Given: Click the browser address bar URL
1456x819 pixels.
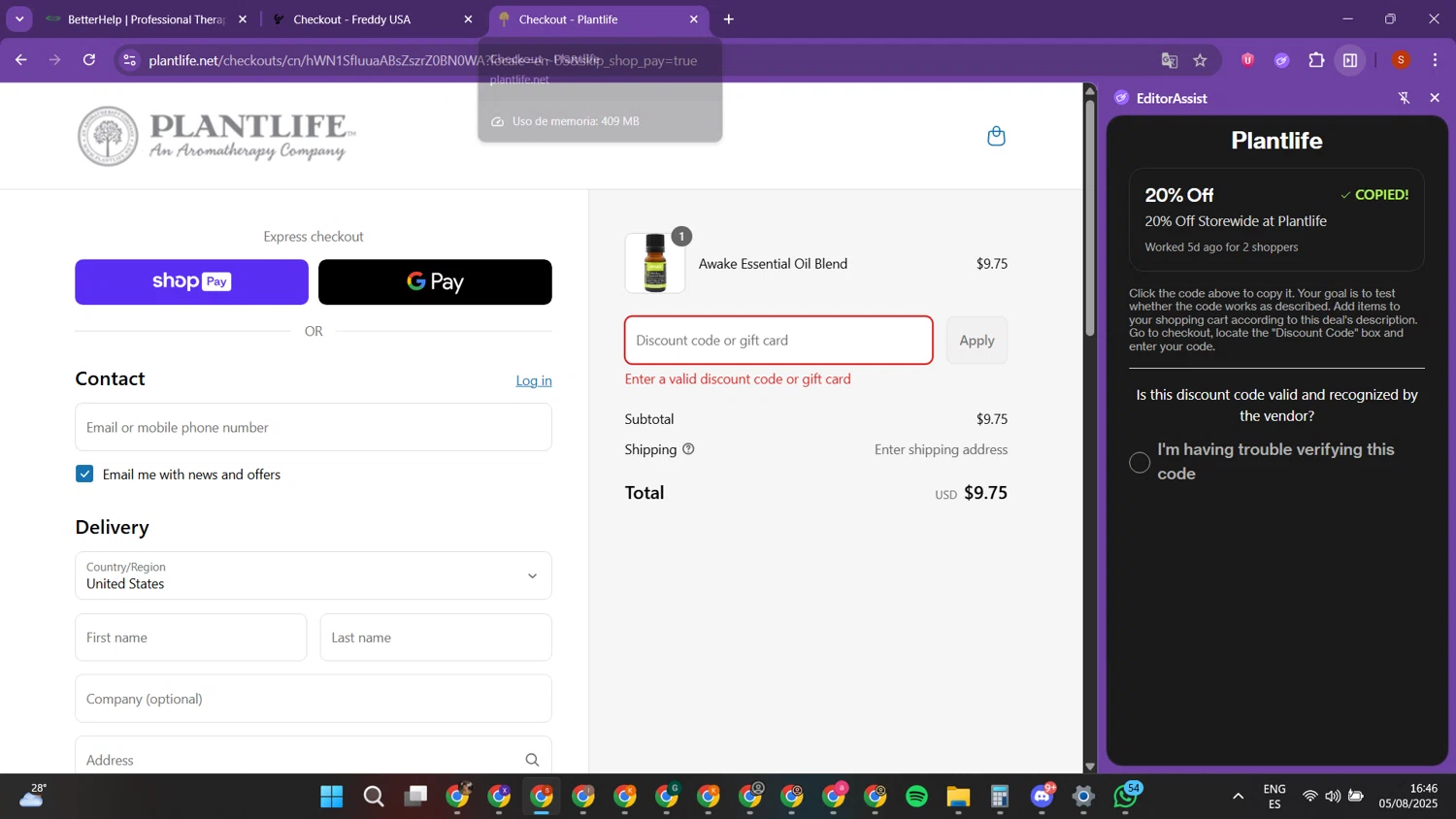Looking at the screenshot, I should coord(423,60).
